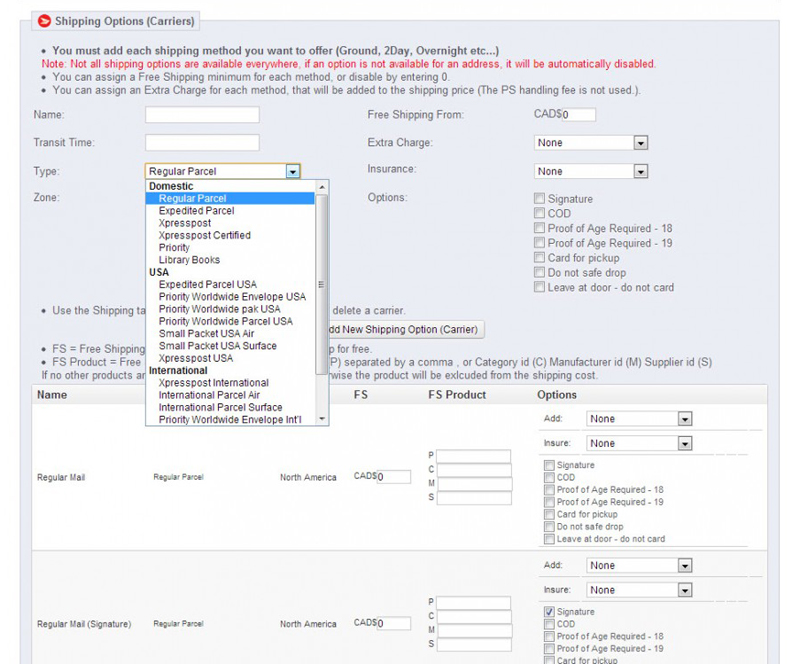Check Leave at door in Regular Mail row
This screenshot has width=800, height=664.
(x=549, y=539)
